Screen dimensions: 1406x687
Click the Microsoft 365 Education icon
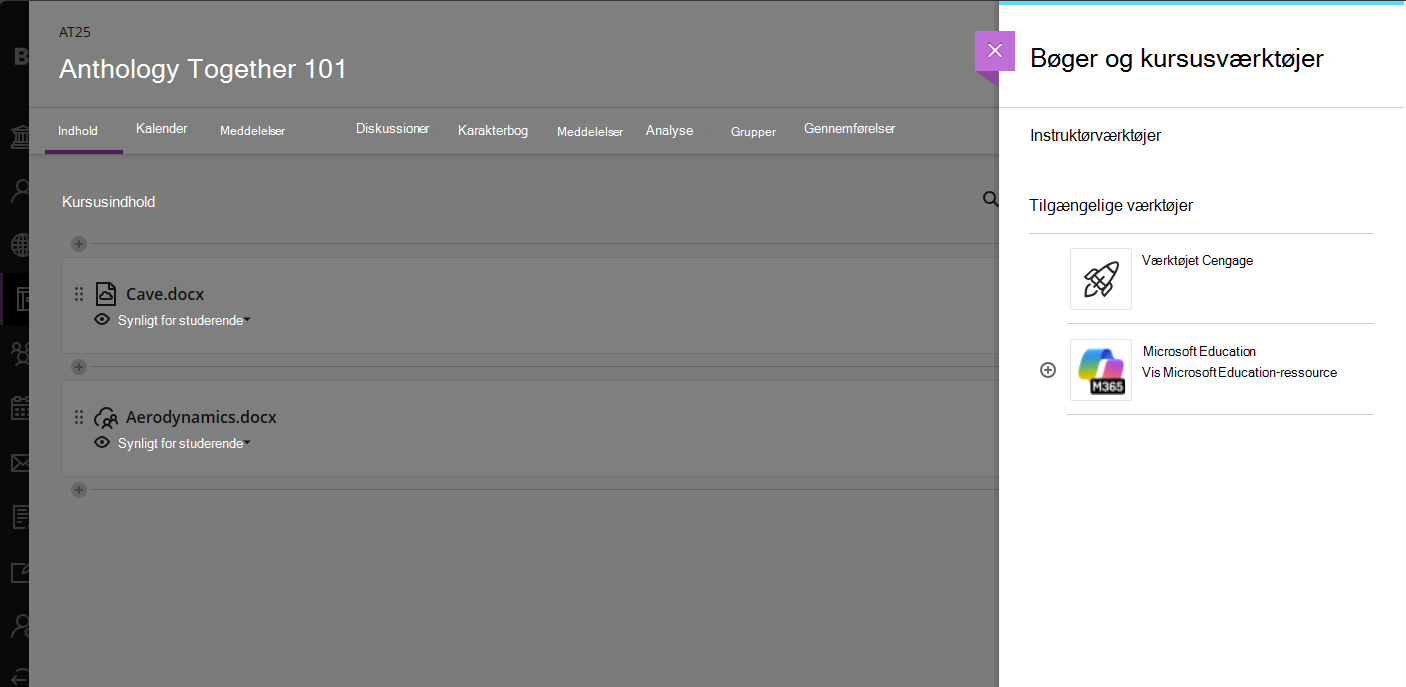click(x=1101, y=370)
